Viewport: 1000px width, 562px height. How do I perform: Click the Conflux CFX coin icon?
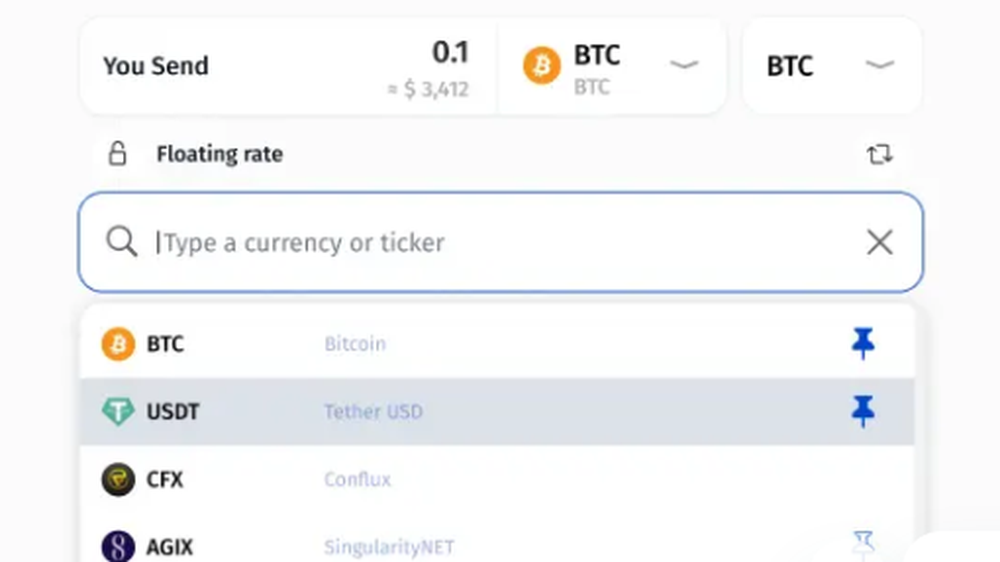pos(118,479)
